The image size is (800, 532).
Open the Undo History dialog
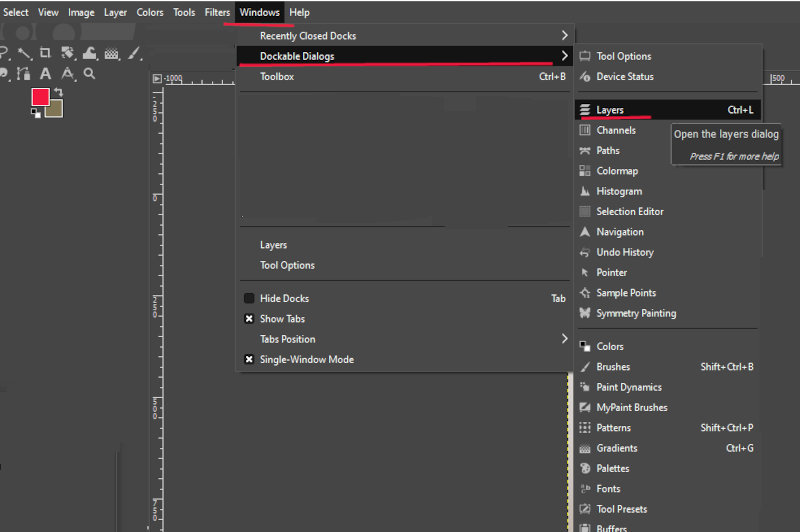[x=624, y=252]
